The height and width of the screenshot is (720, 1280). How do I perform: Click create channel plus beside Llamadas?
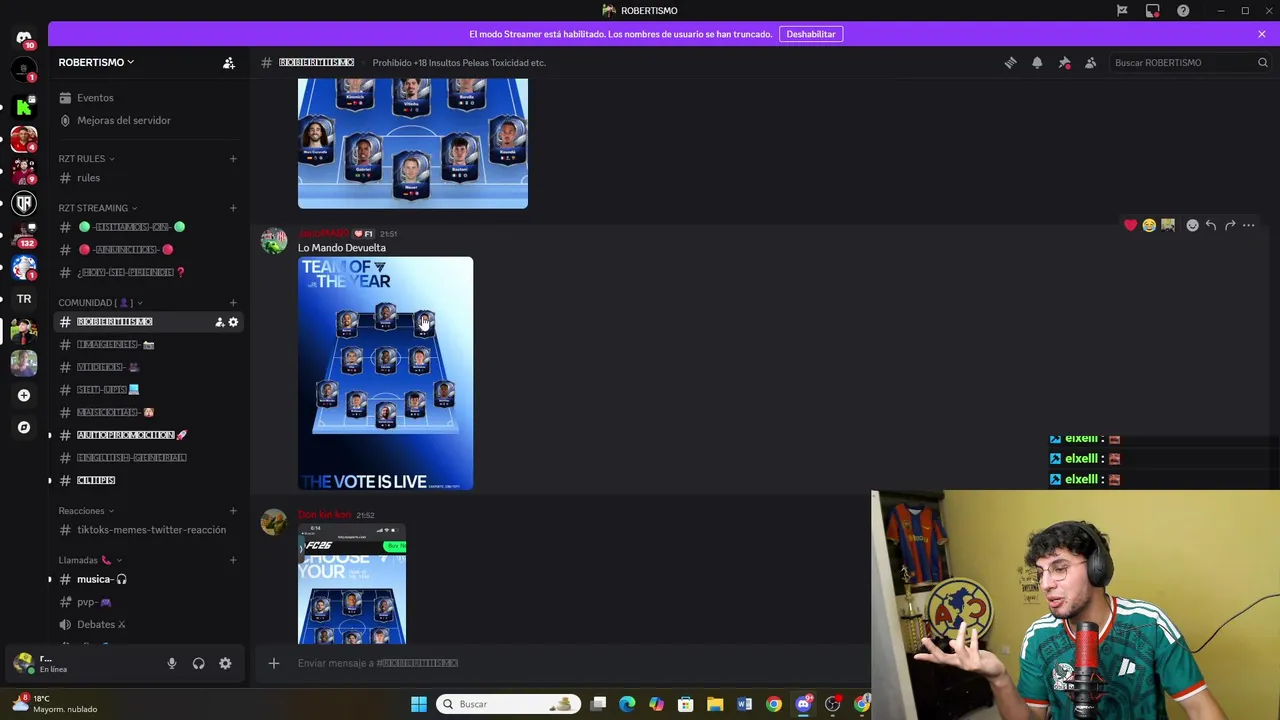233,560
